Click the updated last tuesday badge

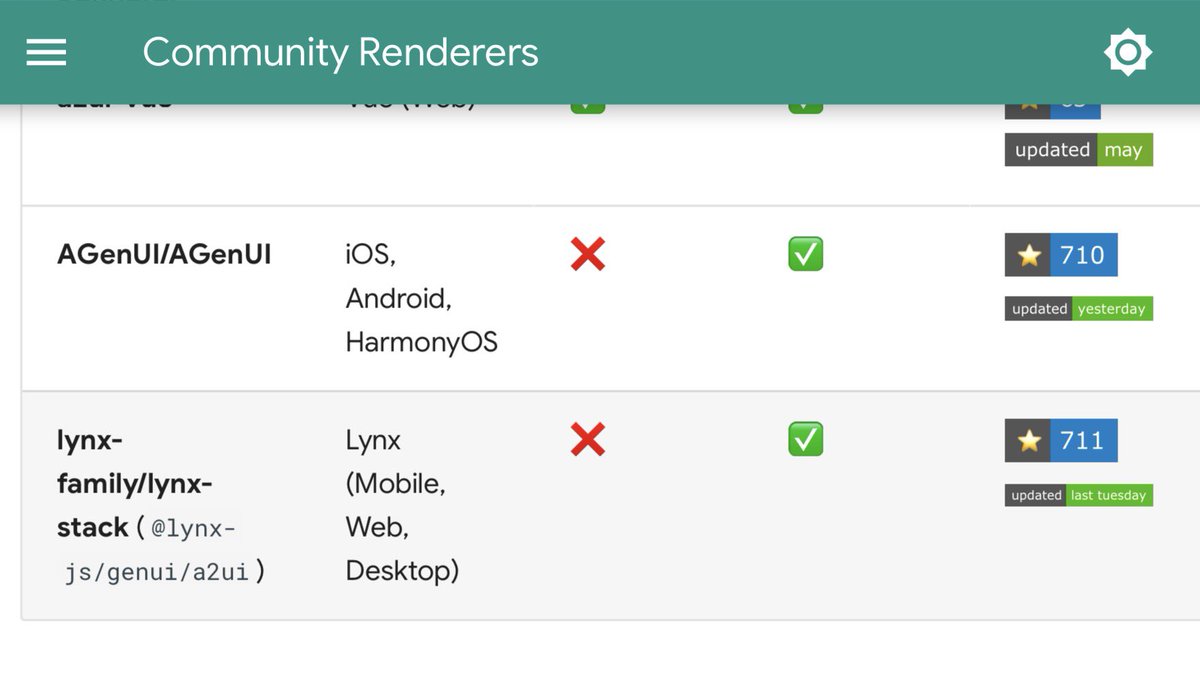tap(1079, 495)
